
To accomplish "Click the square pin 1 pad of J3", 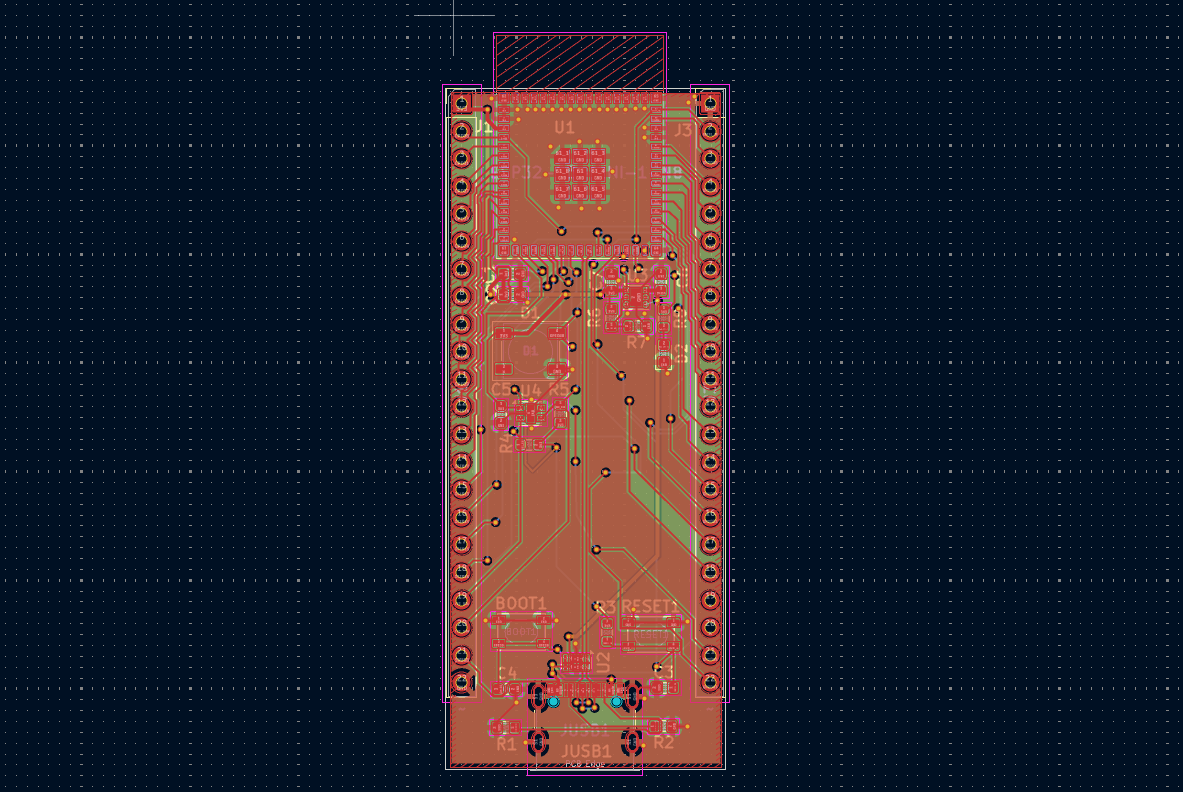I will click(x=710, y=103).
